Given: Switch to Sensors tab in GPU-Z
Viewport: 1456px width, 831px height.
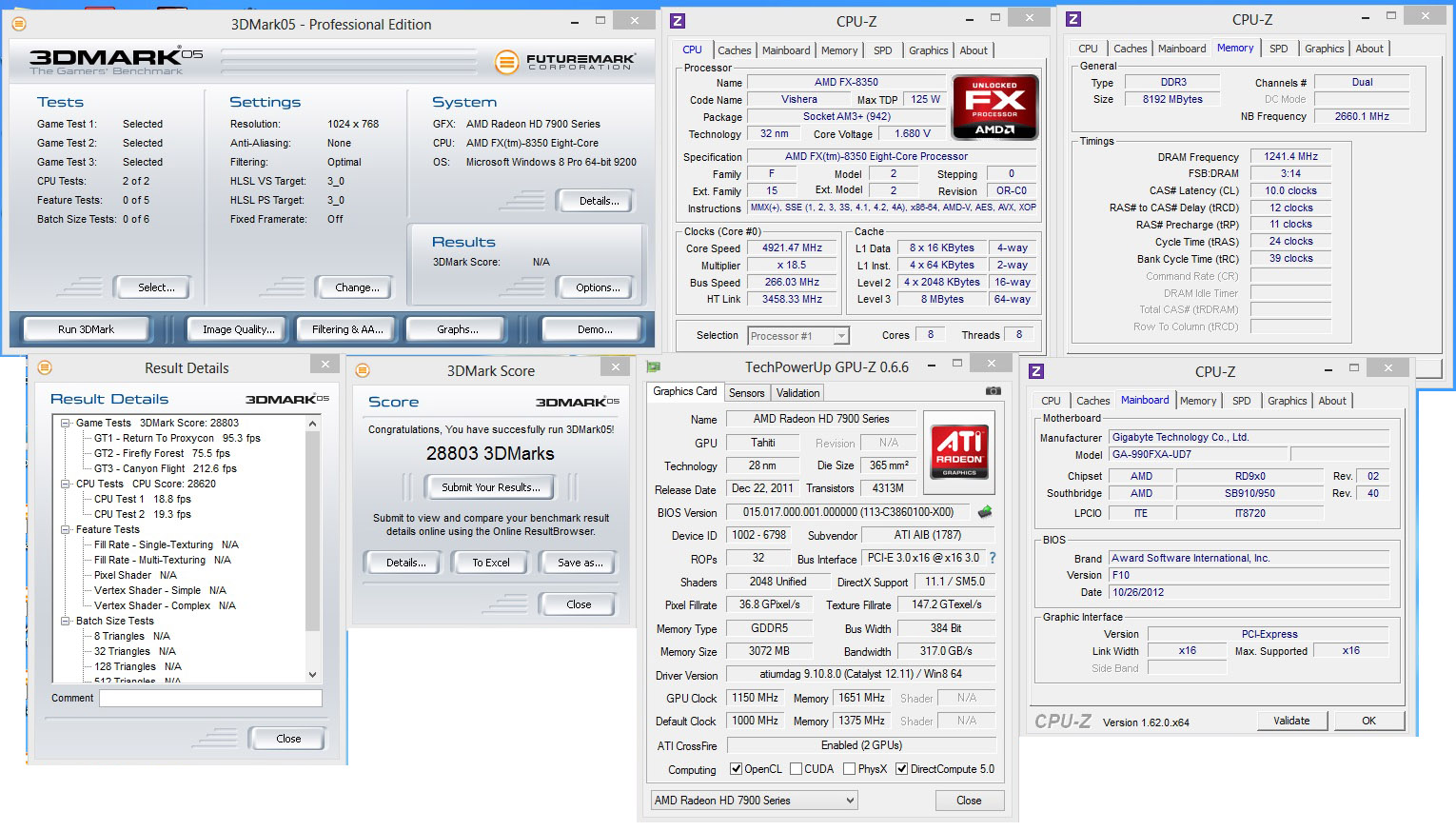Looking at the screenshot, I should tap(747, 393).
